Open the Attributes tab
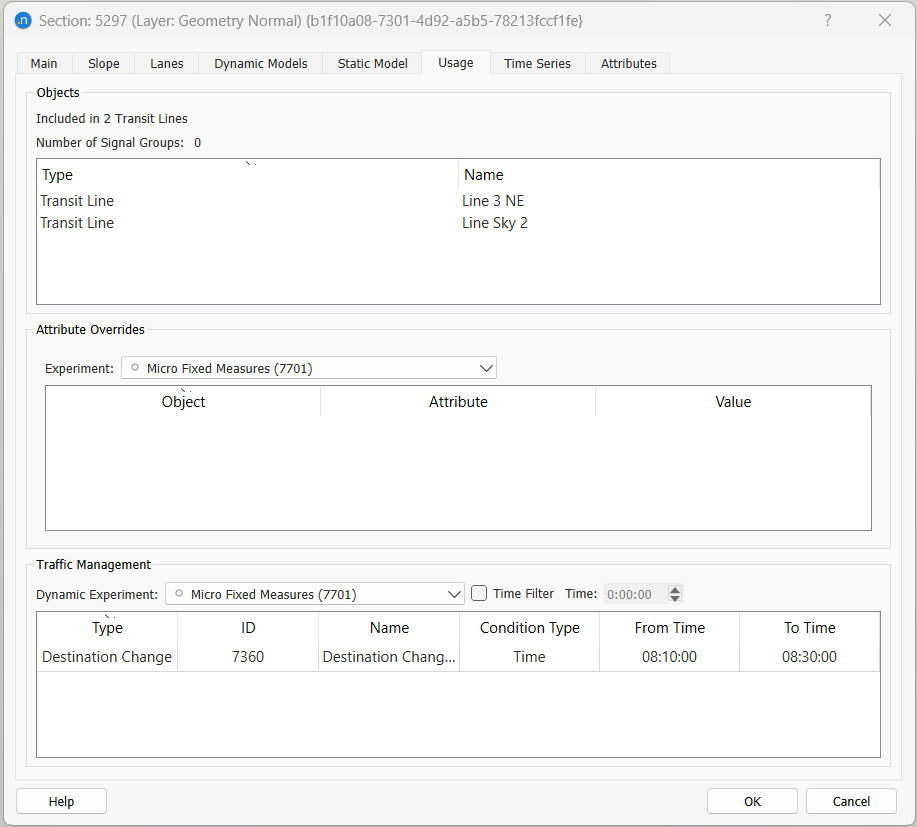This screenshot has height=827, width=917. pos(628,63)
